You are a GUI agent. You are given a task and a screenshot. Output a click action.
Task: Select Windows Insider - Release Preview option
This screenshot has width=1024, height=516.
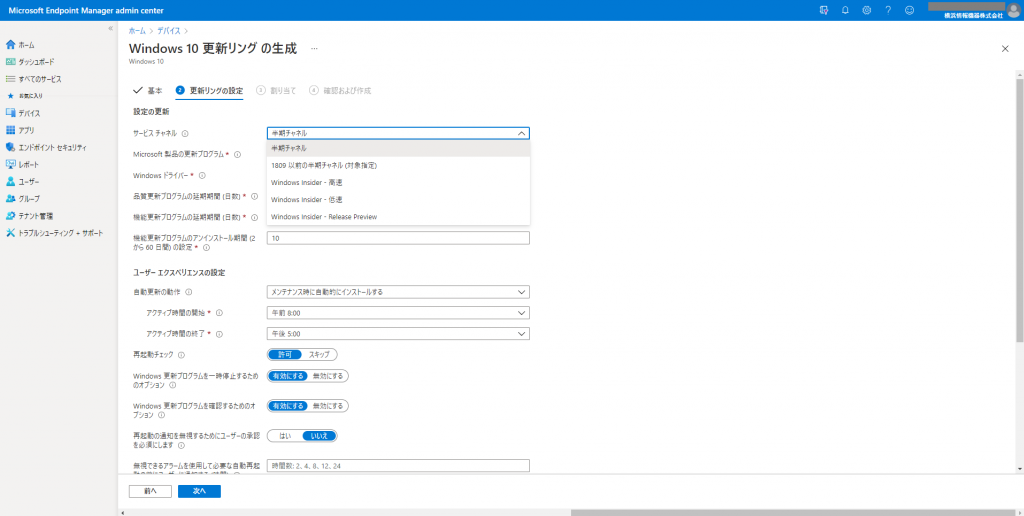coord(398,216)
